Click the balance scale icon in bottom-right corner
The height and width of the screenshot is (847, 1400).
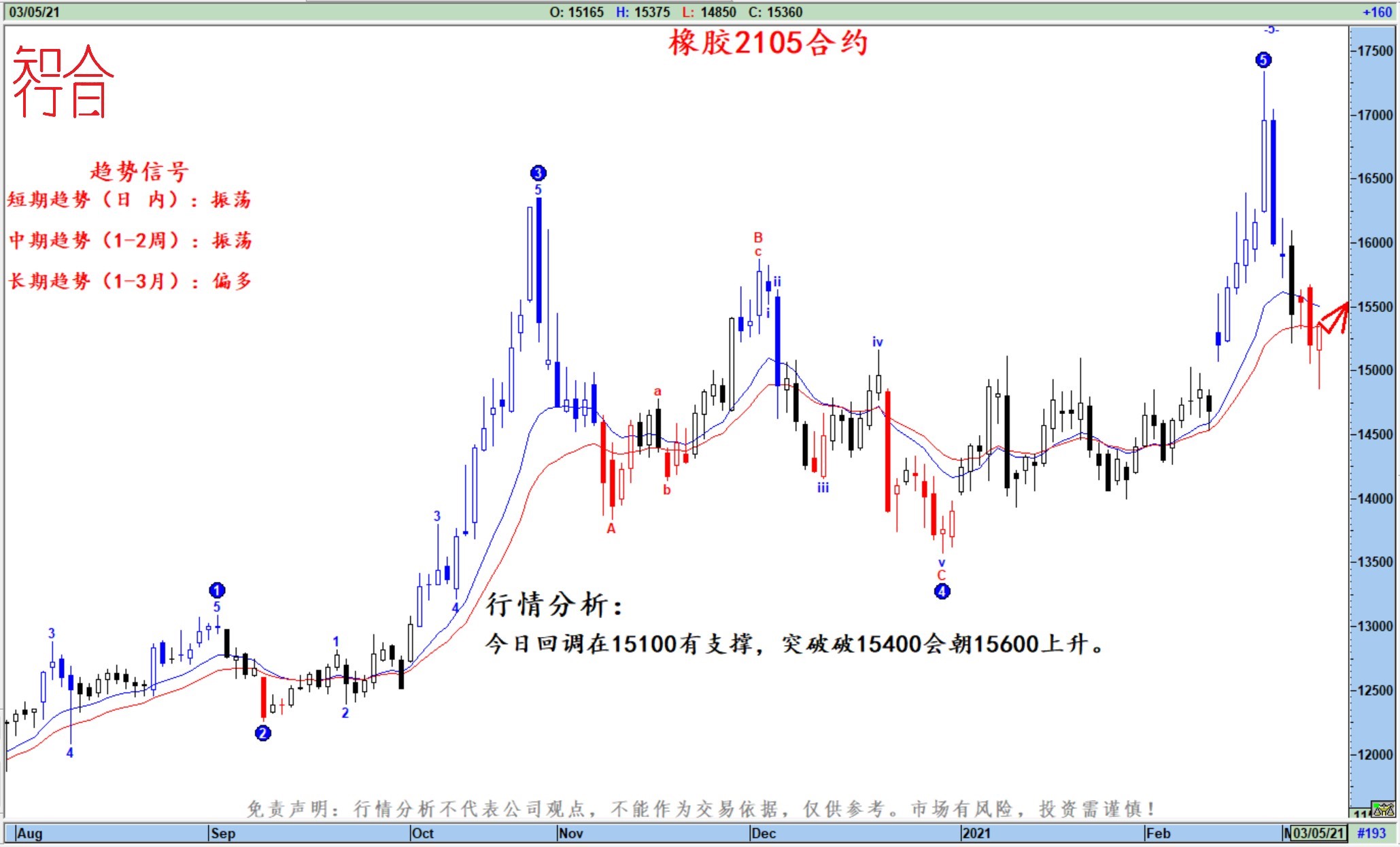pyautogui.click(x=1383, y=809)
